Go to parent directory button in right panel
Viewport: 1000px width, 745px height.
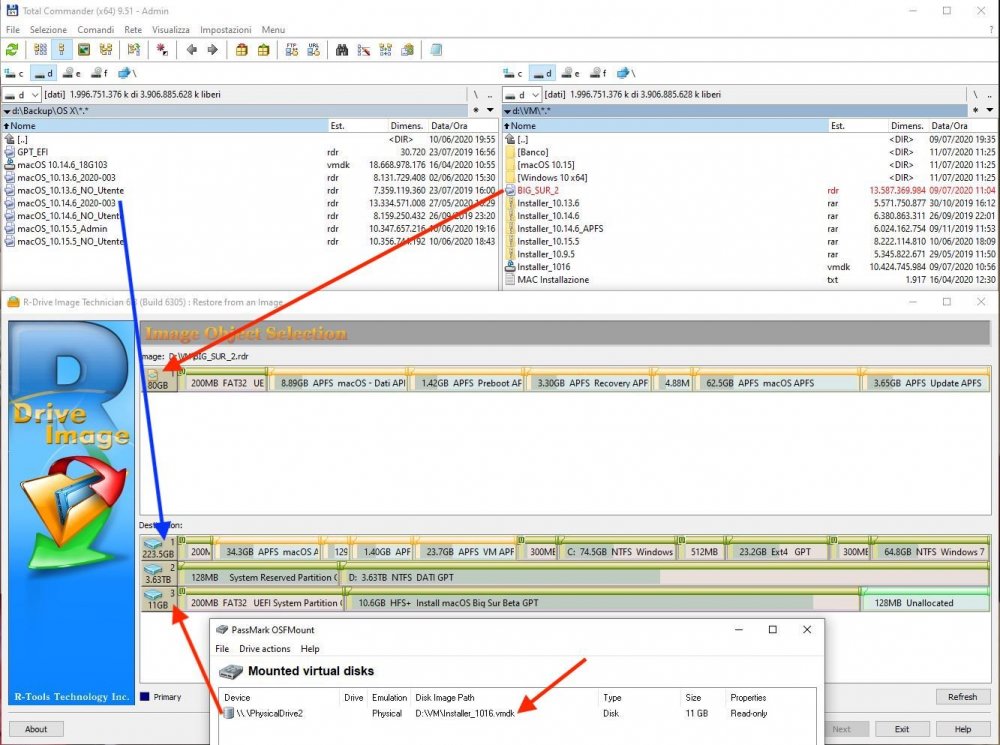[x=990, y=94]
